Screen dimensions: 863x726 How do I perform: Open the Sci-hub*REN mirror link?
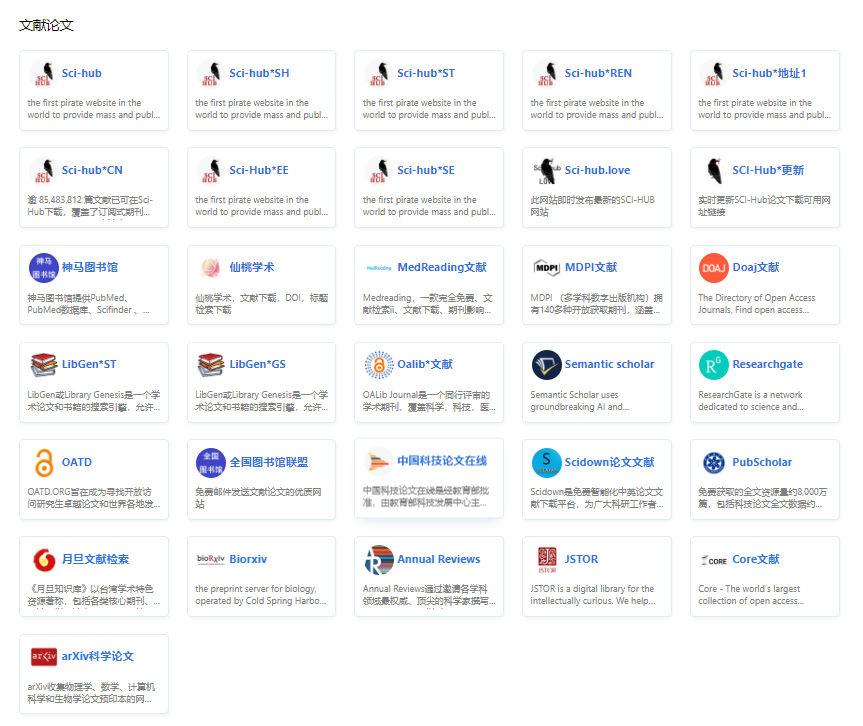coord(598,73)
